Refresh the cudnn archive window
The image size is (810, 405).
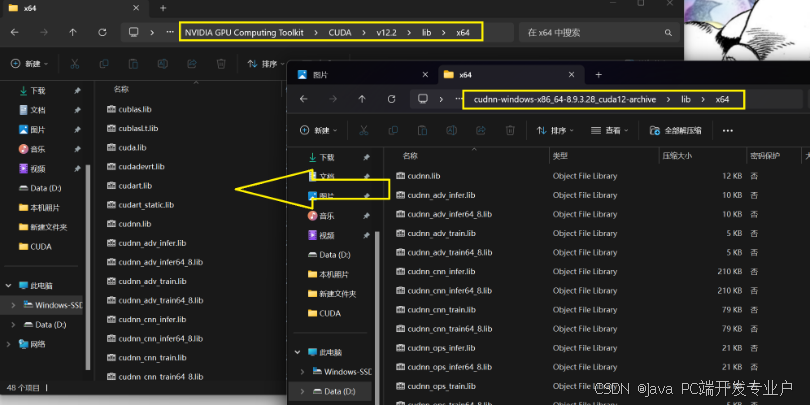392,99
